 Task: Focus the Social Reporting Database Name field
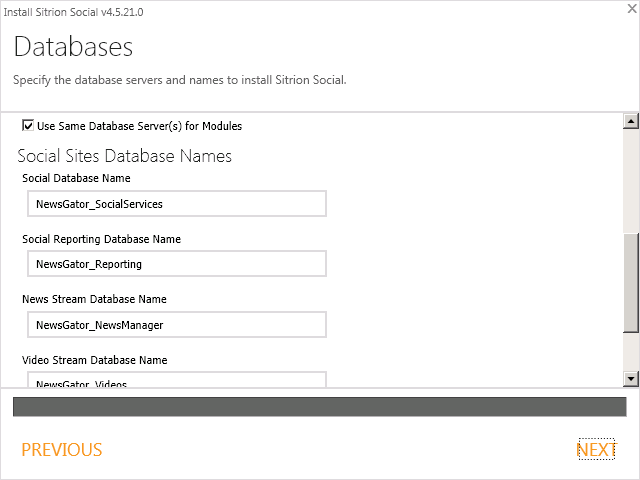(177, 264)
